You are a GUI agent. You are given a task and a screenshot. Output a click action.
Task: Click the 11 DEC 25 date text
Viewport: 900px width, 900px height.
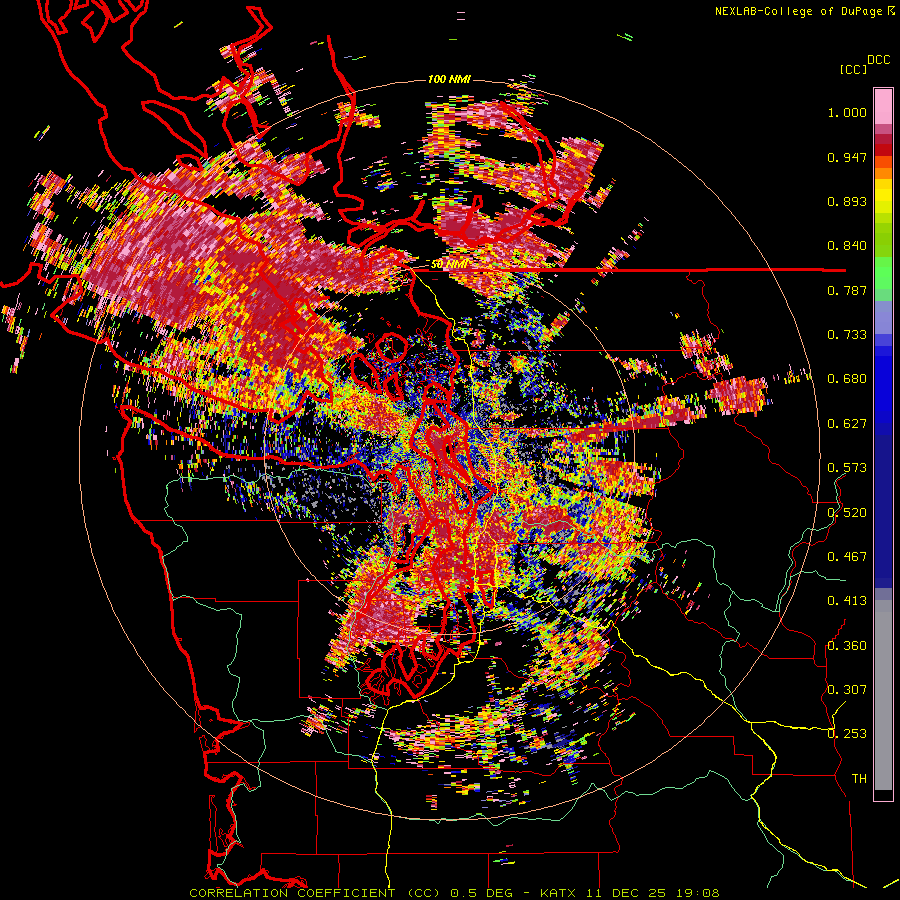click(627, 893)
